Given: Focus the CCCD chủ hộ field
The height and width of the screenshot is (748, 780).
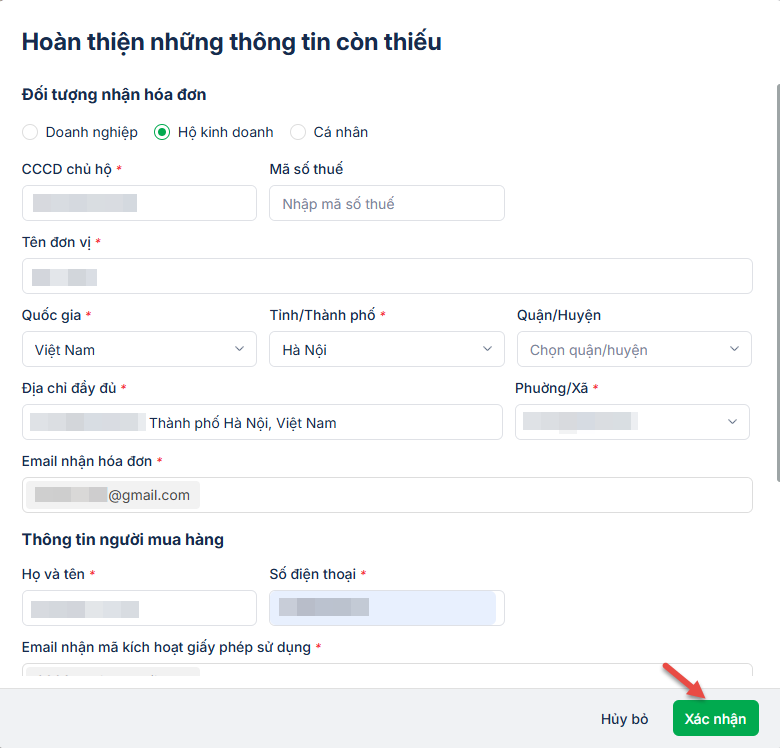Looking at the screenshot, I should pyautogui.click(x=138, y=204).
